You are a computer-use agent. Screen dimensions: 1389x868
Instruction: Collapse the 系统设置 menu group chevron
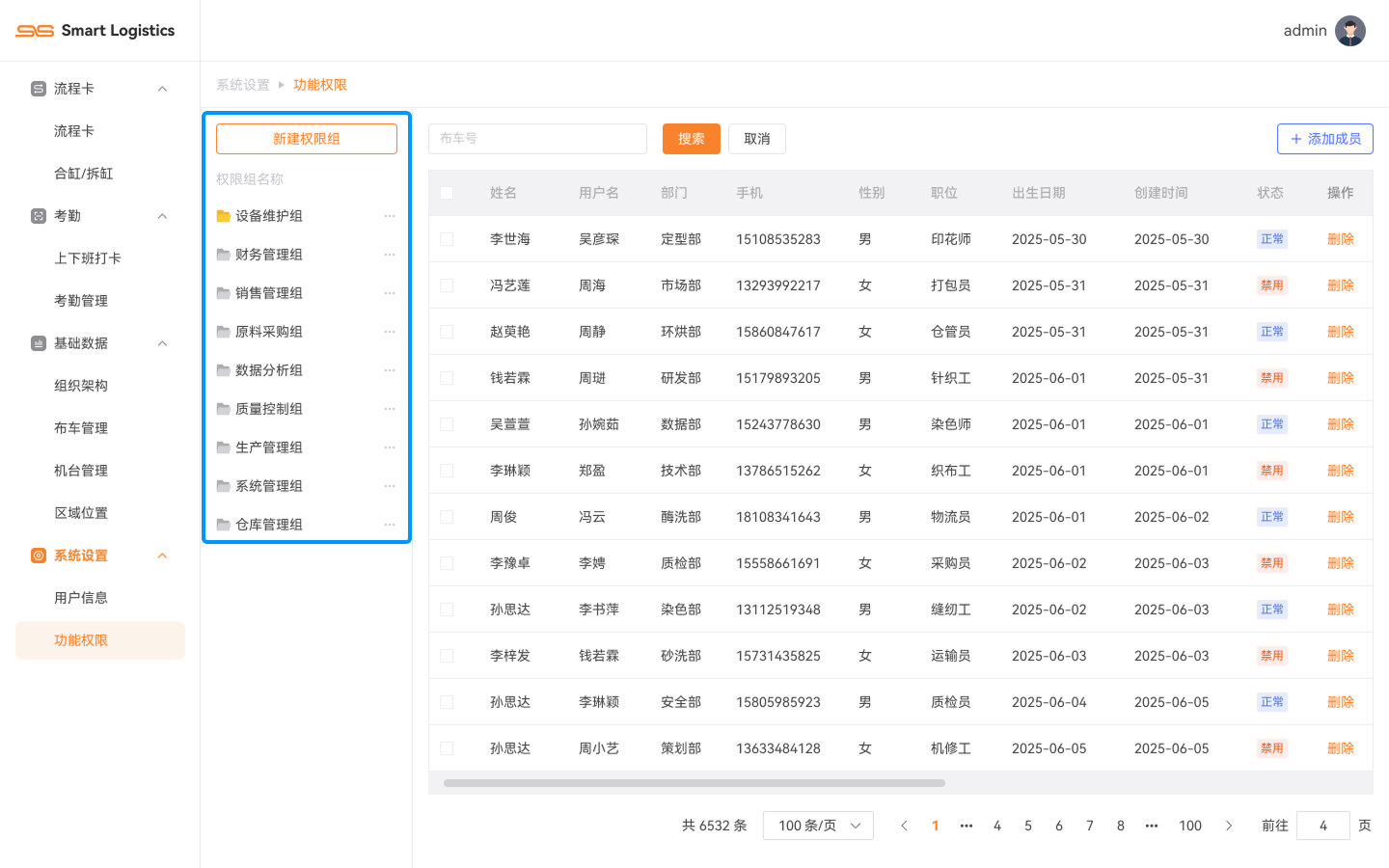(162, 556)
